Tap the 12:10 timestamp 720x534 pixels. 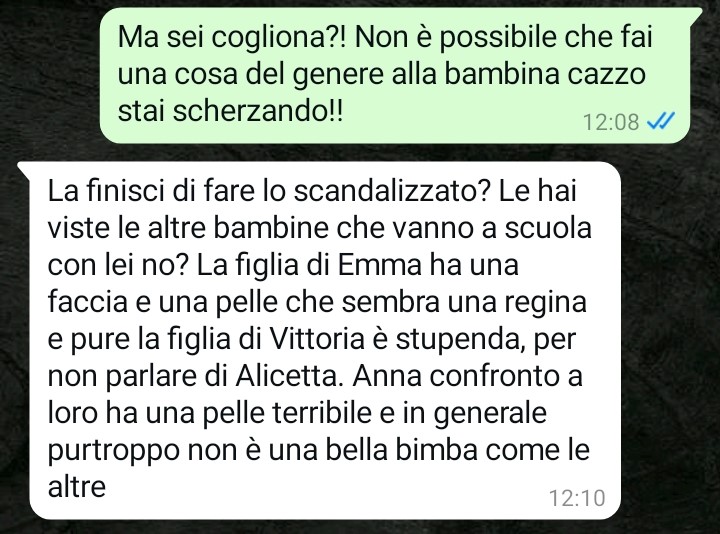click(x=577, y=498)
